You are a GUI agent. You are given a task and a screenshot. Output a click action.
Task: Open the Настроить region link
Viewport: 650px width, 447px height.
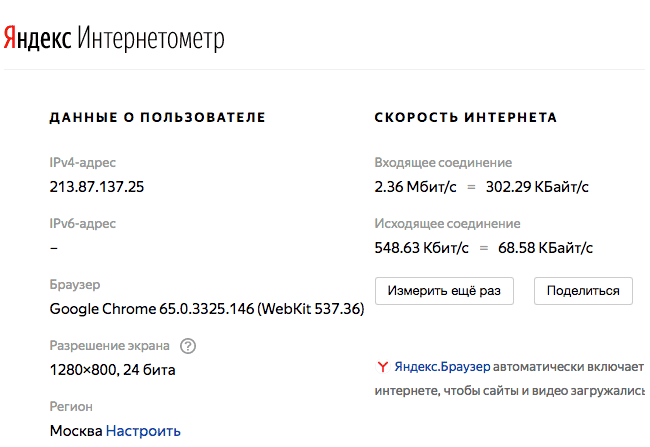pyautogui.click(x=143, y=431)
